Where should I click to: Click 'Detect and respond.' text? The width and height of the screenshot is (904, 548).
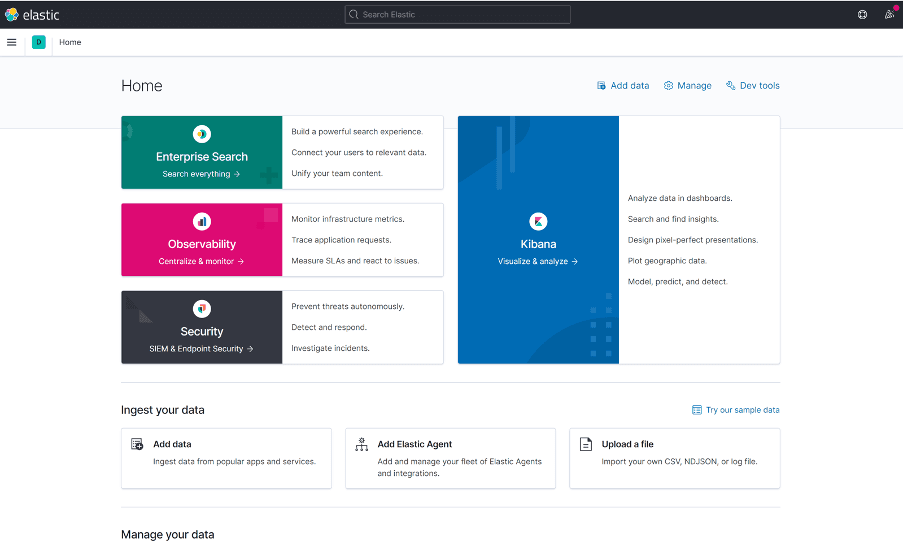point(329,327)
